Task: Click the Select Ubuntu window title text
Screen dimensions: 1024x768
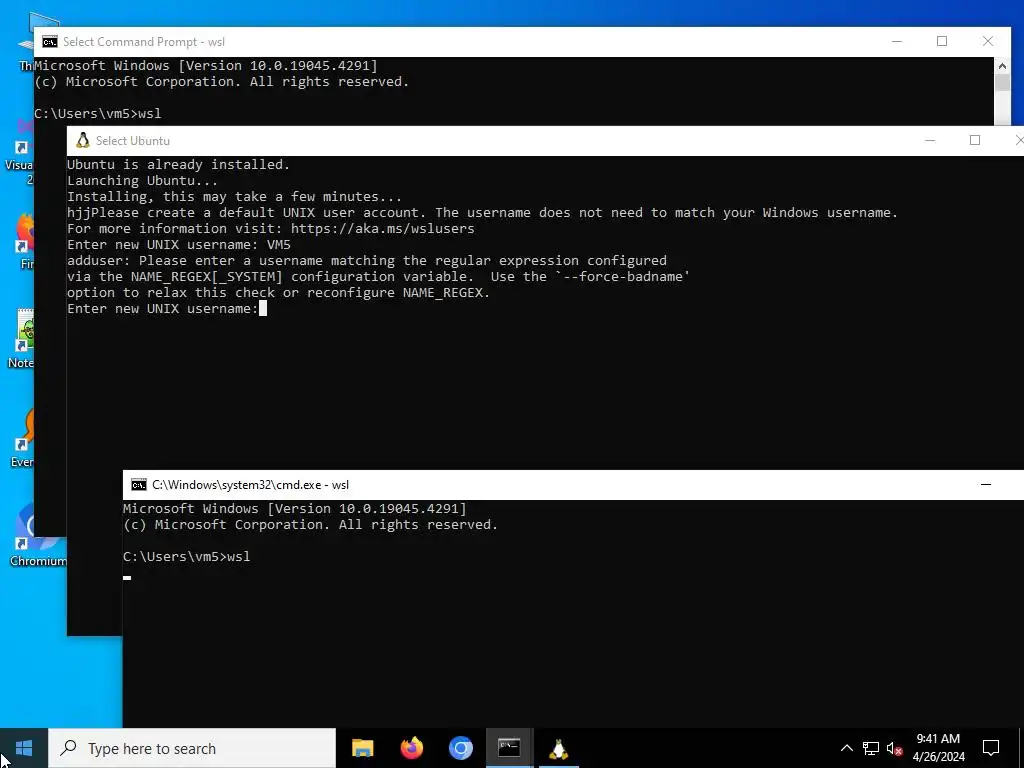Action: (x=133, y=140)
